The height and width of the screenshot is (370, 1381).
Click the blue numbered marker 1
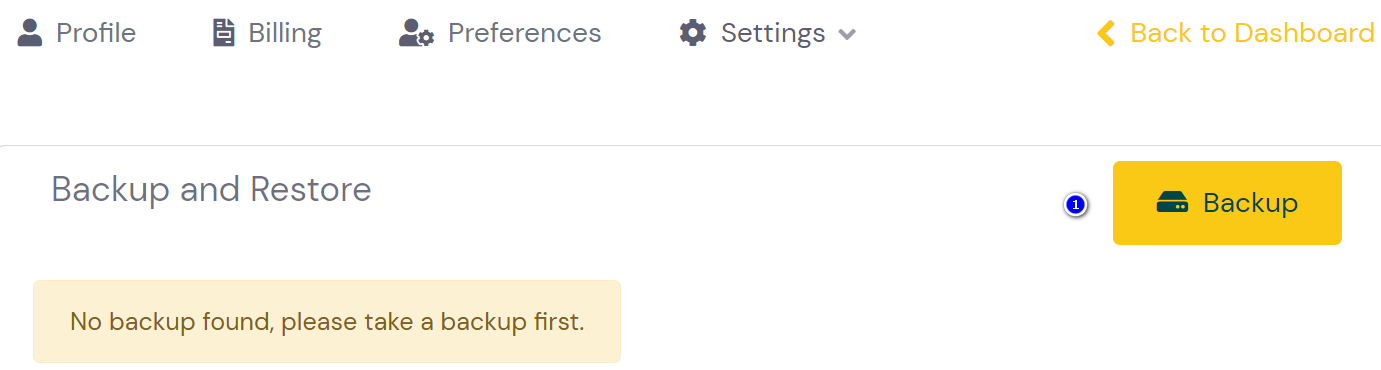click(x=1075, y=204)
